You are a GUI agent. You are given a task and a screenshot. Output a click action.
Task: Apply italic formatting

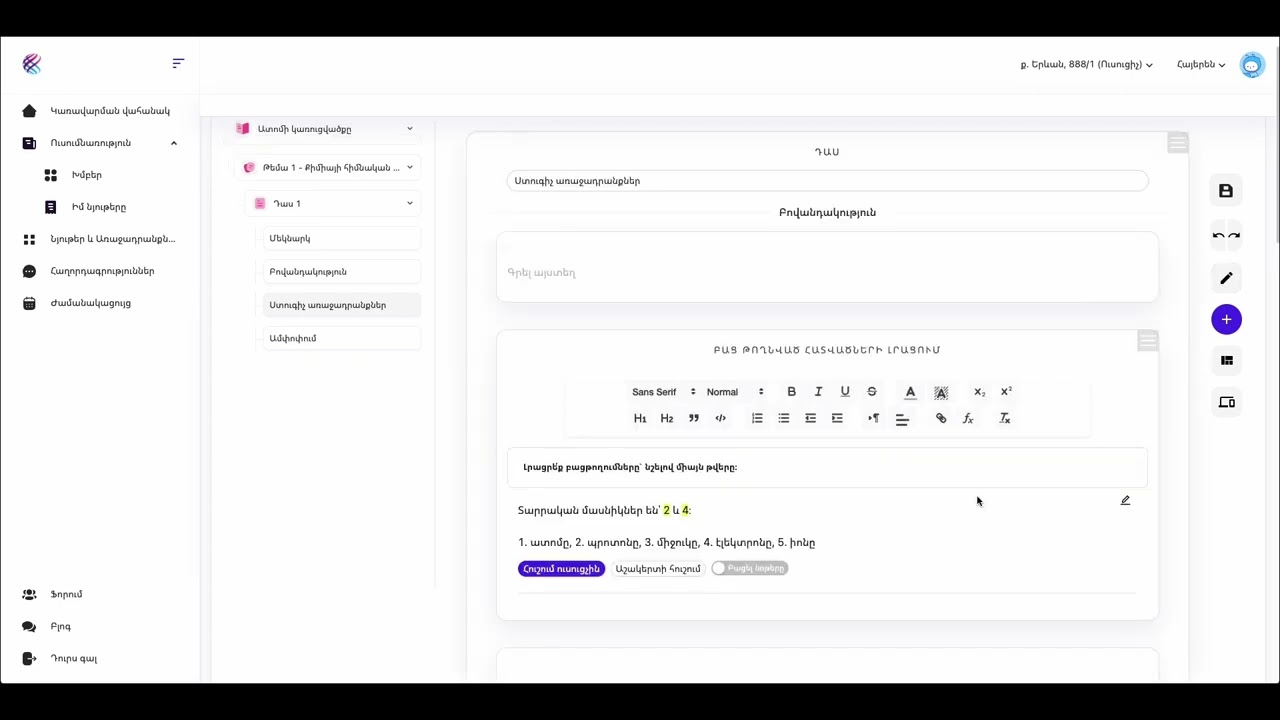tap(818, 392)
